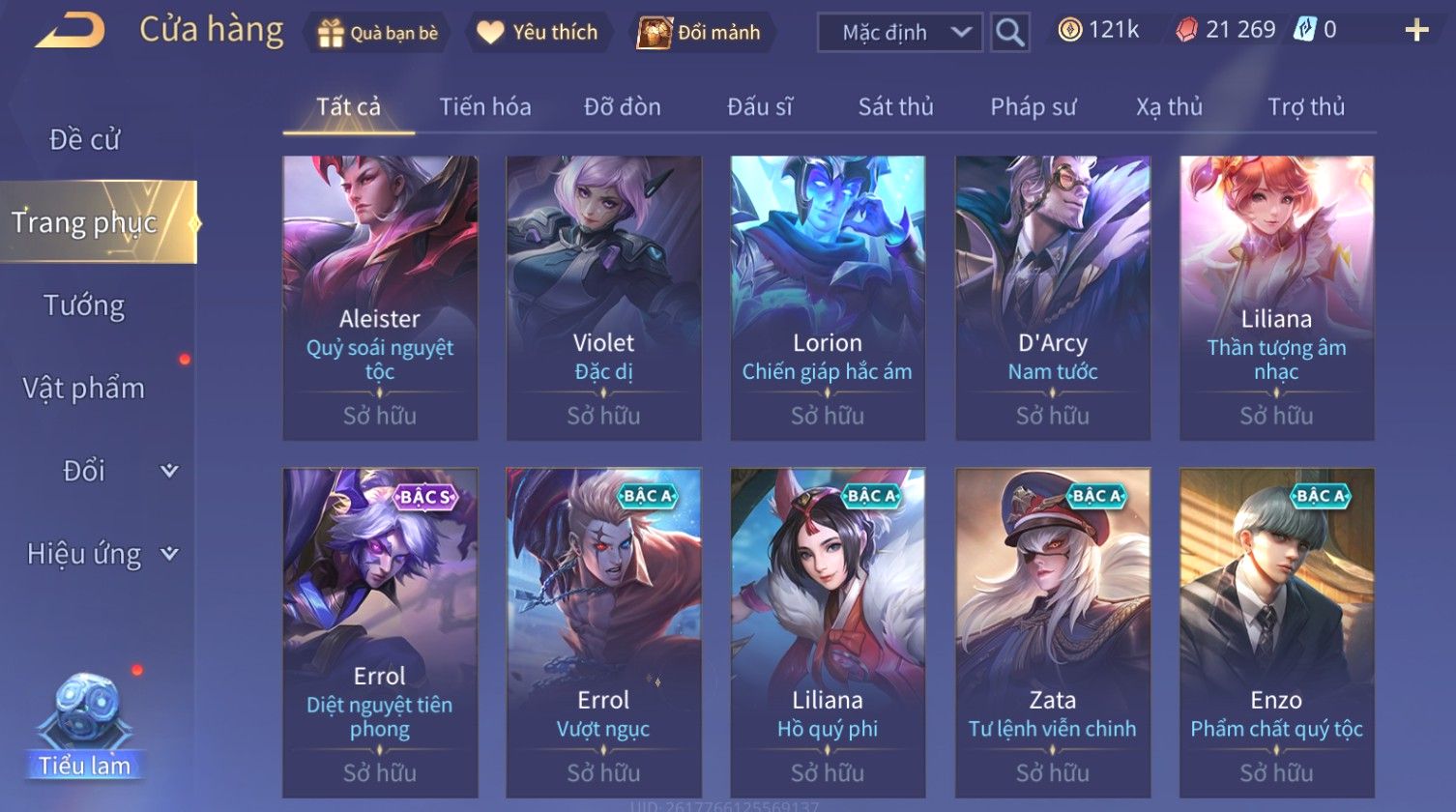Select the Tiến hóa tab
The height and width of the screenshot is (812, 1456).
pyautogui.click(x=485, y=107)
